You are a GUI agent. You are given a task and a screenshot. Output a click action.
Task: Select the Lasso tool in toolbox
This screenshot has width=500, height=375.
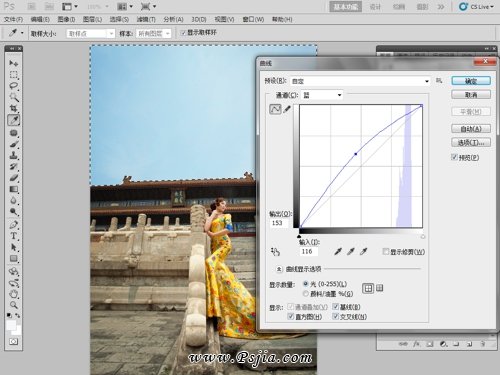13,86
